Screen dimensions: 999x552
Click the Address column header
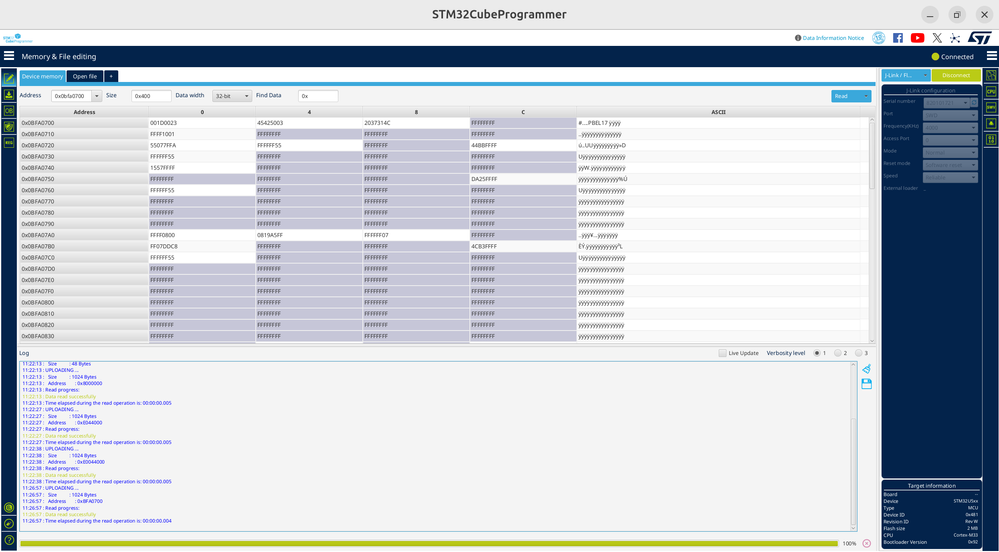click(x=84, y=112)
